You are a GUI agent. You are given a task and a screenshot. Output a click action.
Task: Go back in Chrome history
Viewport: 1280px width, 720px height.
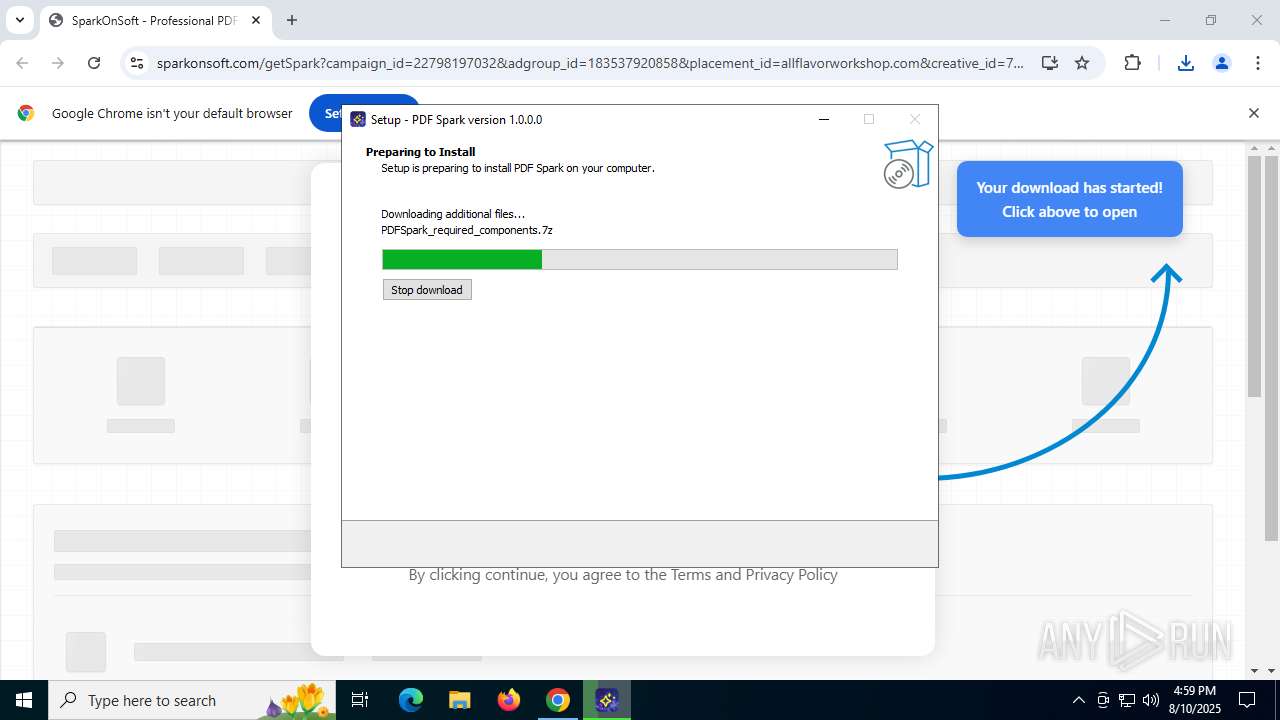tap(22, 63)
